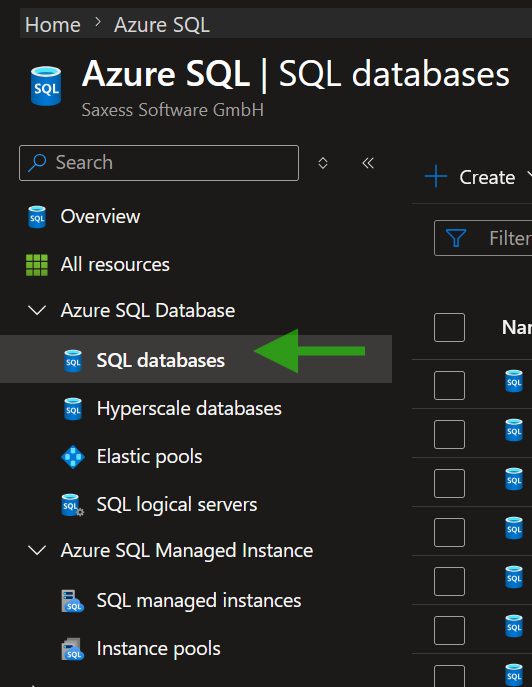
Task: Collapse the sidebar with the double-chevron
Action: 368,163
